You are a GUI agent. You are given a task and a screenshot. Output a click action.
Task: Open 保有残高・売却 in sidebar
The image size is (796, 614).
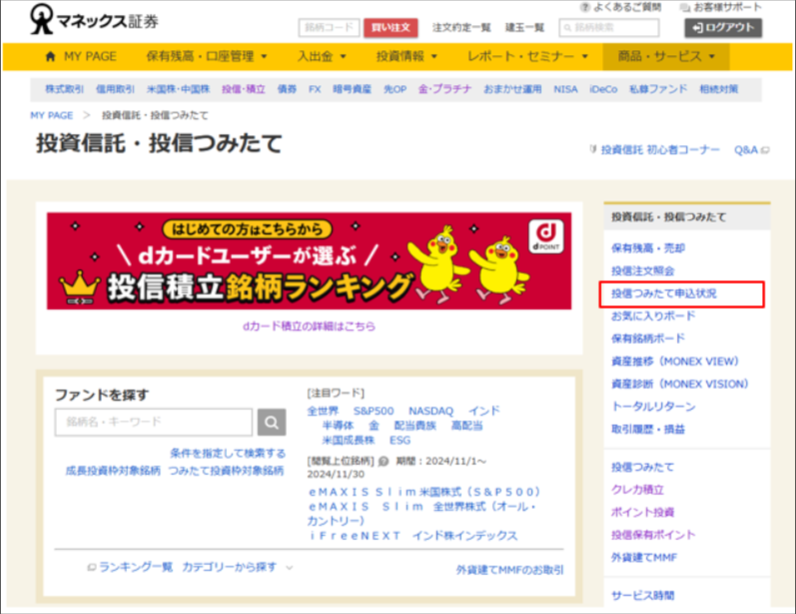[648, 248]
